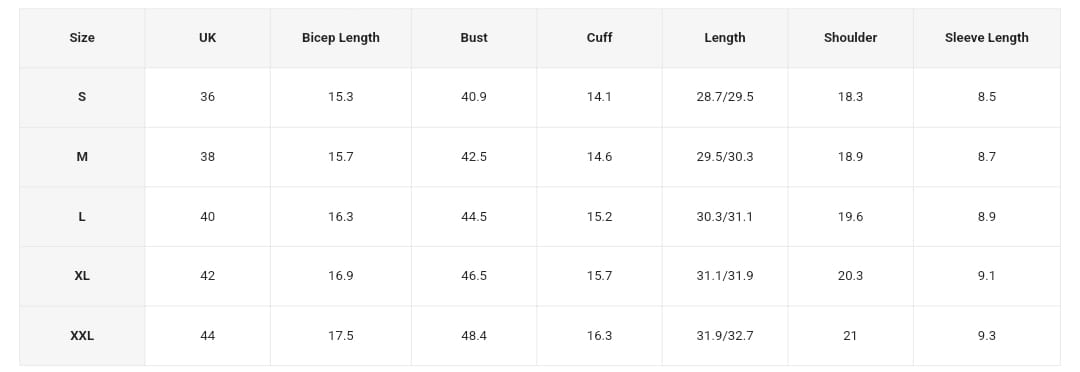
Task: Select sleeve length value 9.1
Action: pos(986,276)
